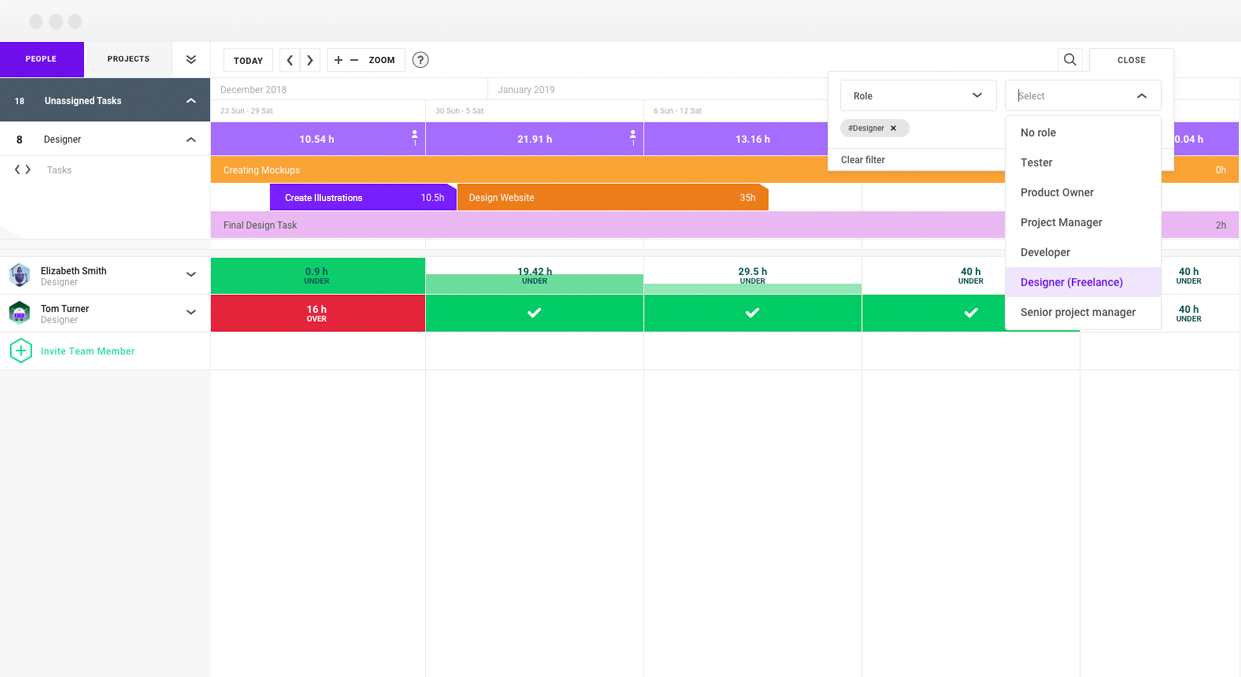
Task: Click the 23 Sun - 29 Sat week header
Action: [x=246, y=111]
